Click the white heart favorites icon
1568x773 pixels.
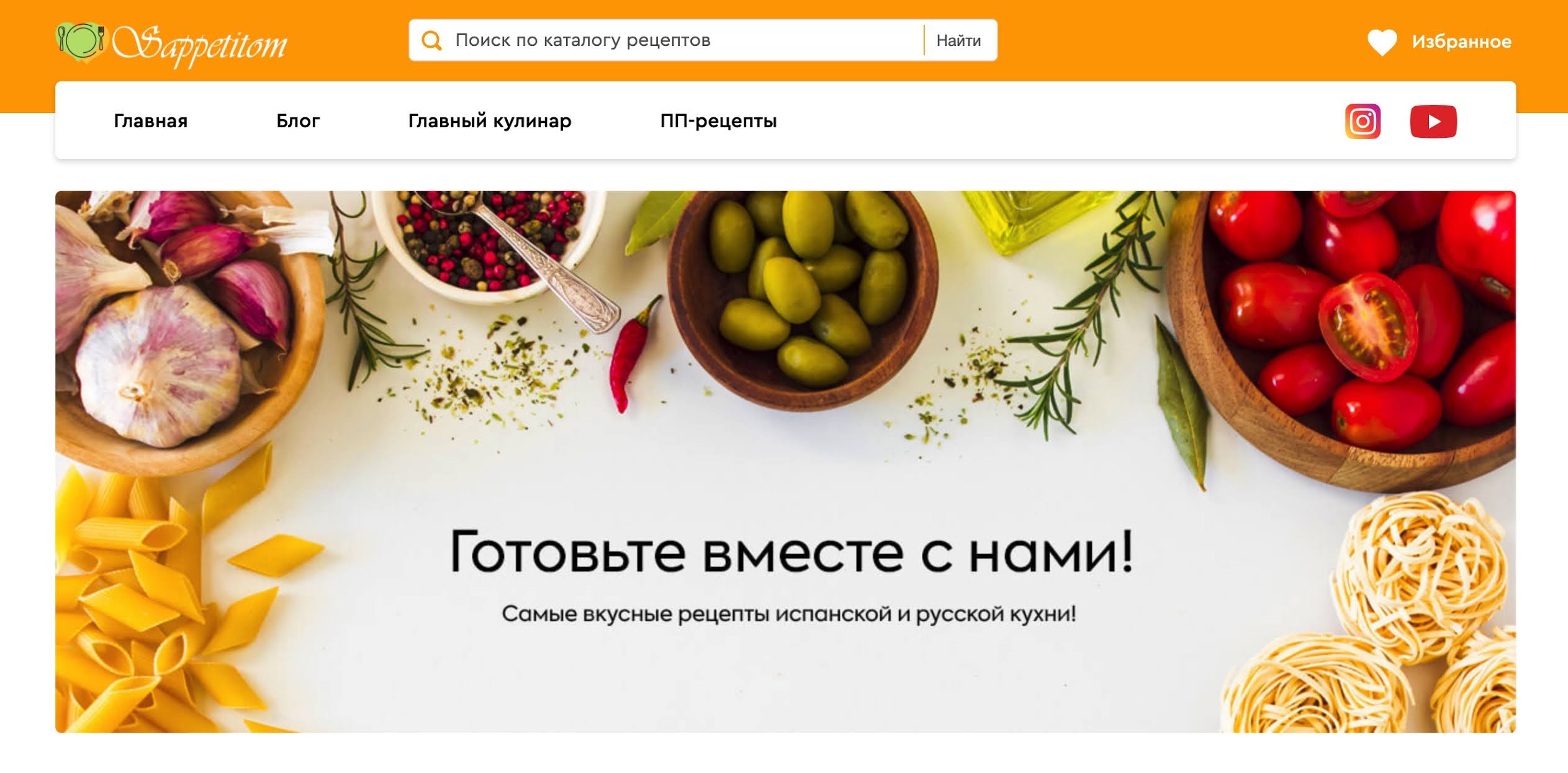[x=1382, y=42]
